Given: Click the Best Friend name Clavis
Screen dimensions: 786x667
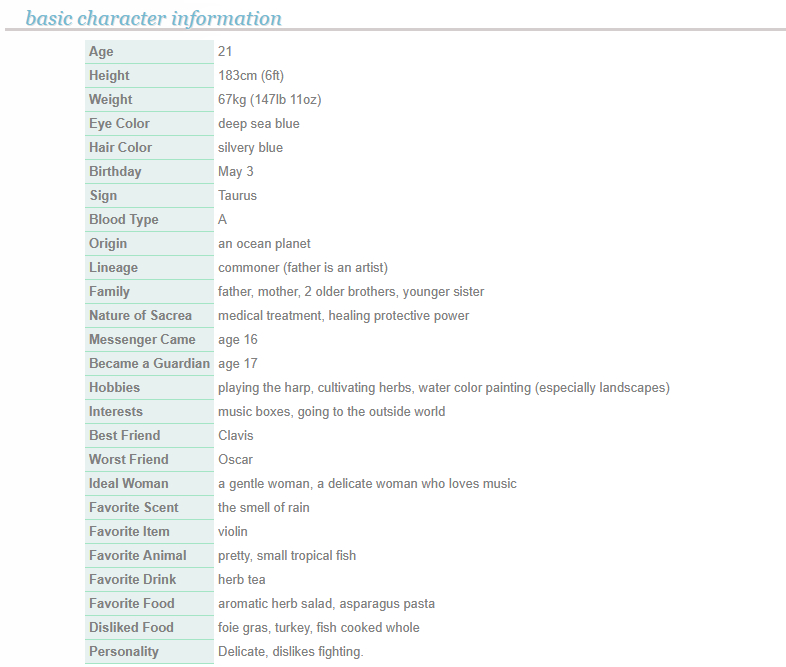Looking at the screenshot, I should (x=236, y=435).
